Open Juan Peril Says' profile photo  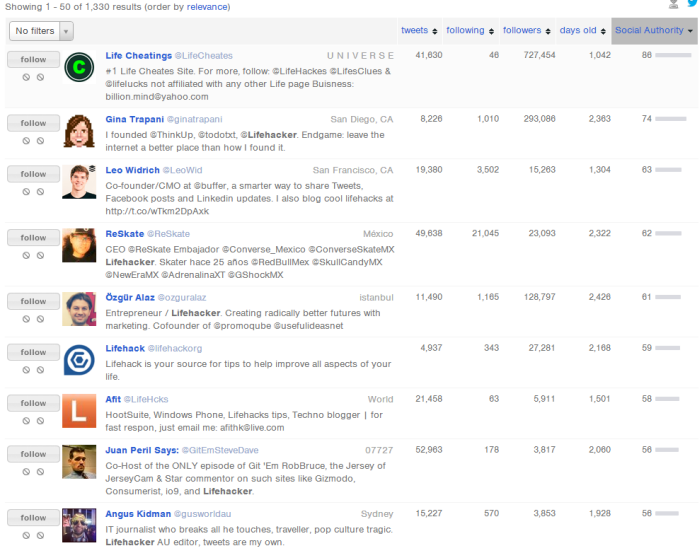[79, 462]
